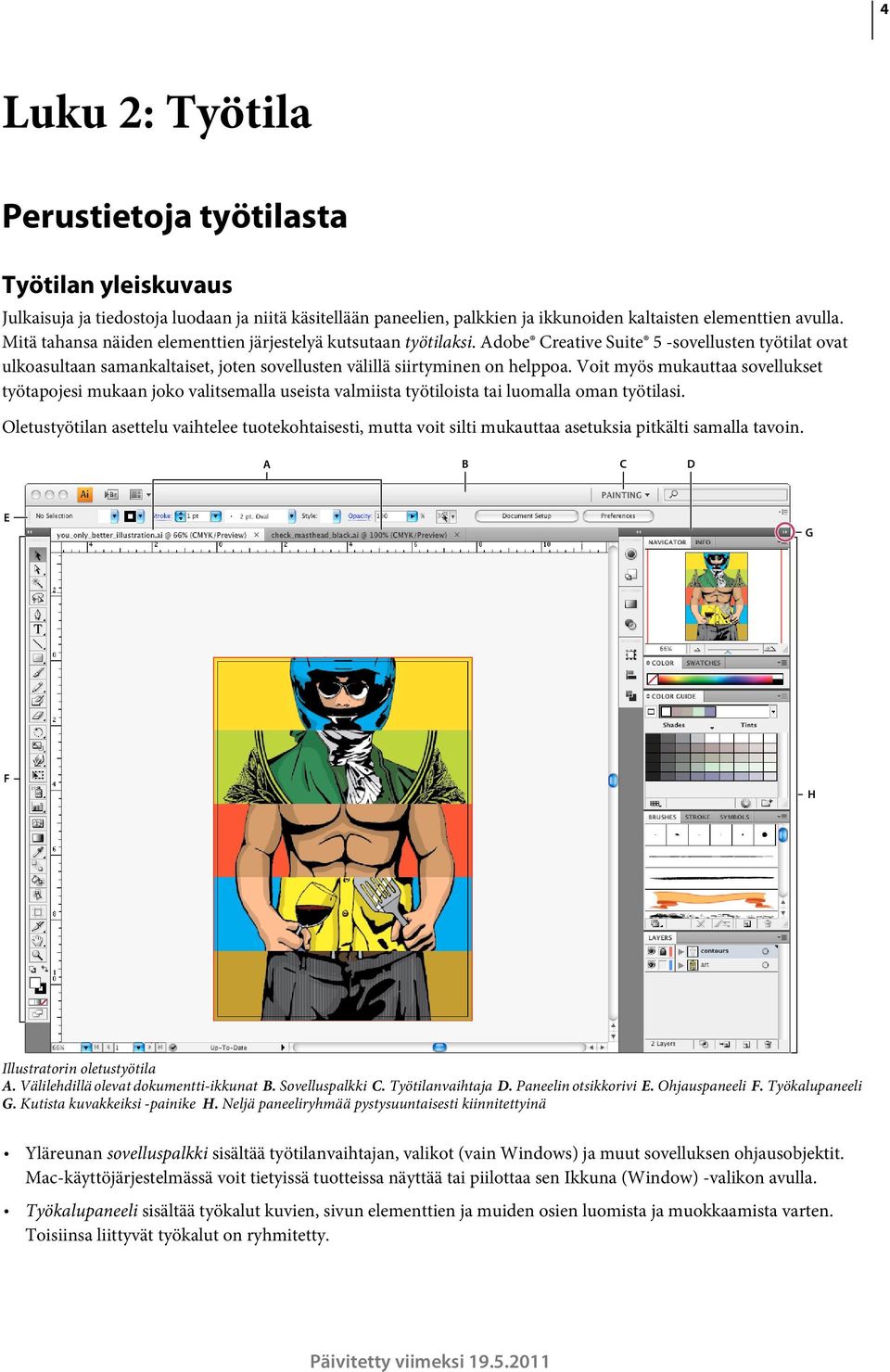Image resolution: width=890 pixels, height=1372 pixels.
Task: Expand the art layer triangle
Action: [680, 965]
